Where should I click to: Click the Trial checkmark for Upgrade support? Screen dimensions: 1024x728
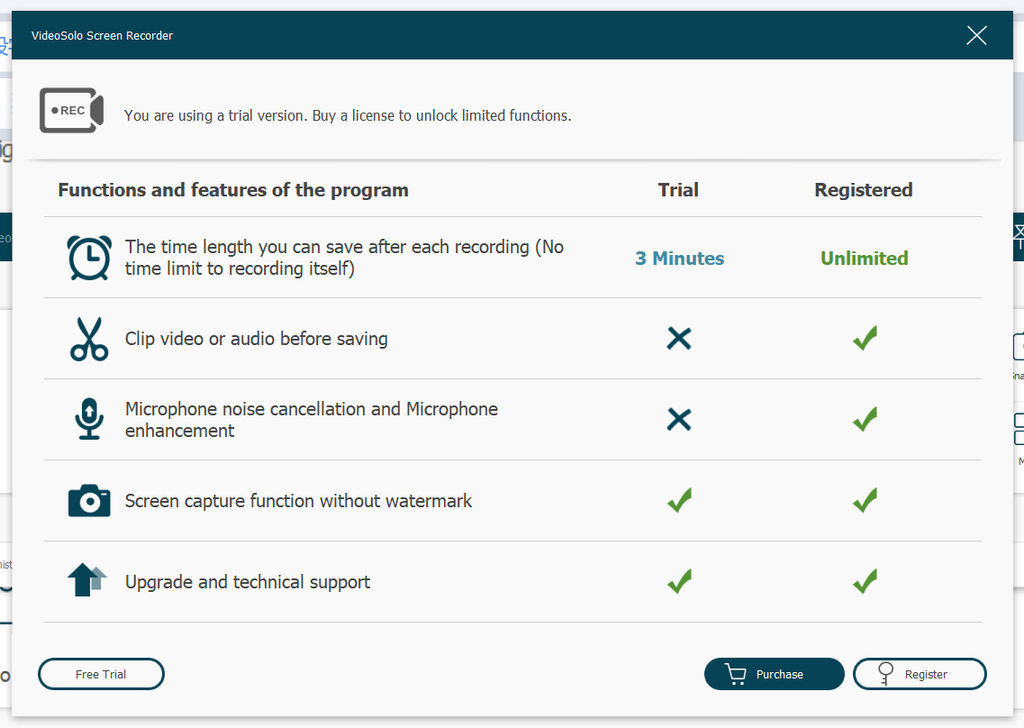pyautogui.click(x=679, y=581)
